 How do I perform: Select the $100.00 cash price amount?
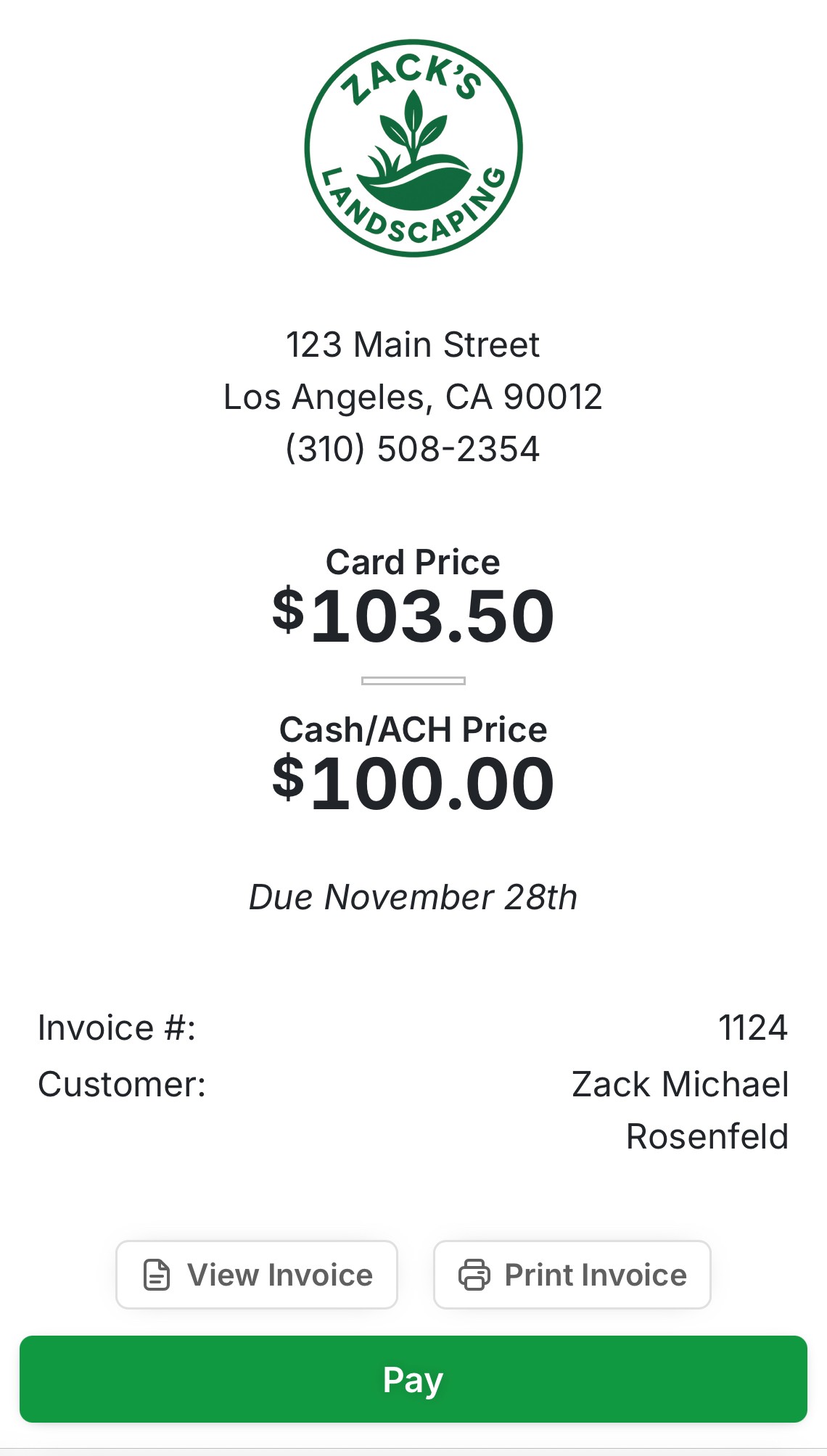coord(413,783)
